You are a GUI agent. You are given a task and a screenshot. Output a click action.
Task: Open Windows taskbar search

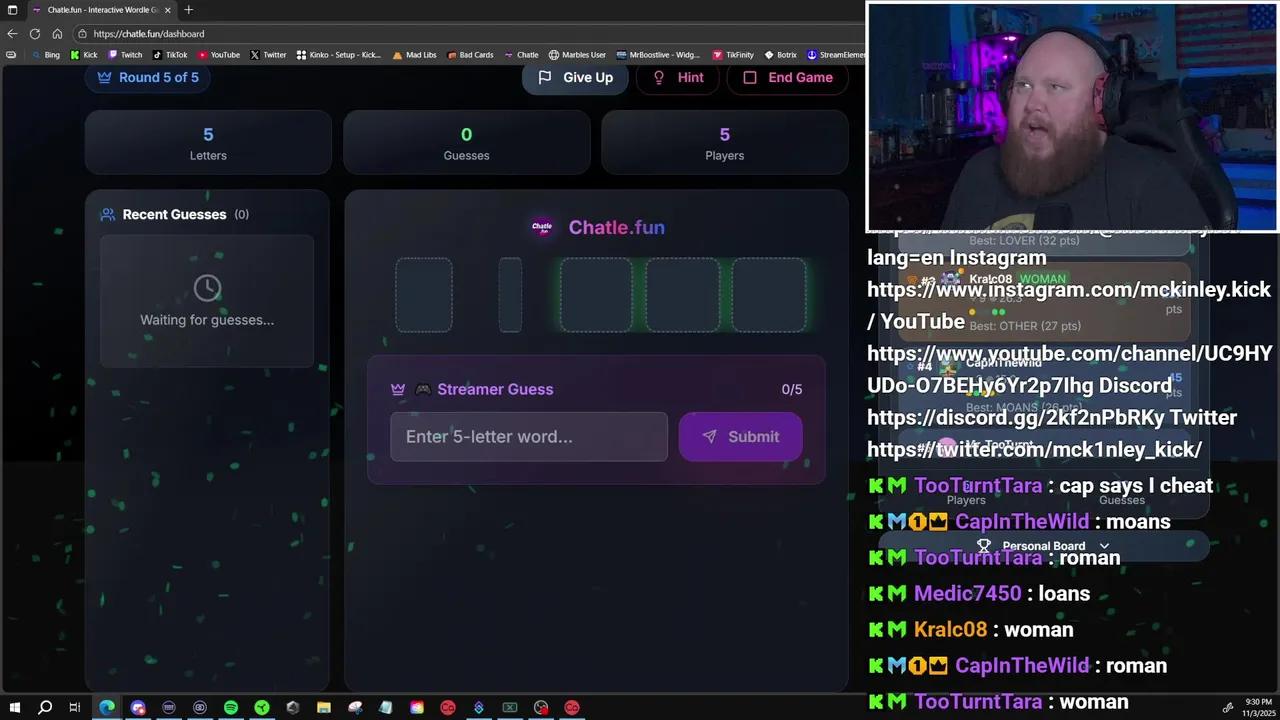(45, 707)
